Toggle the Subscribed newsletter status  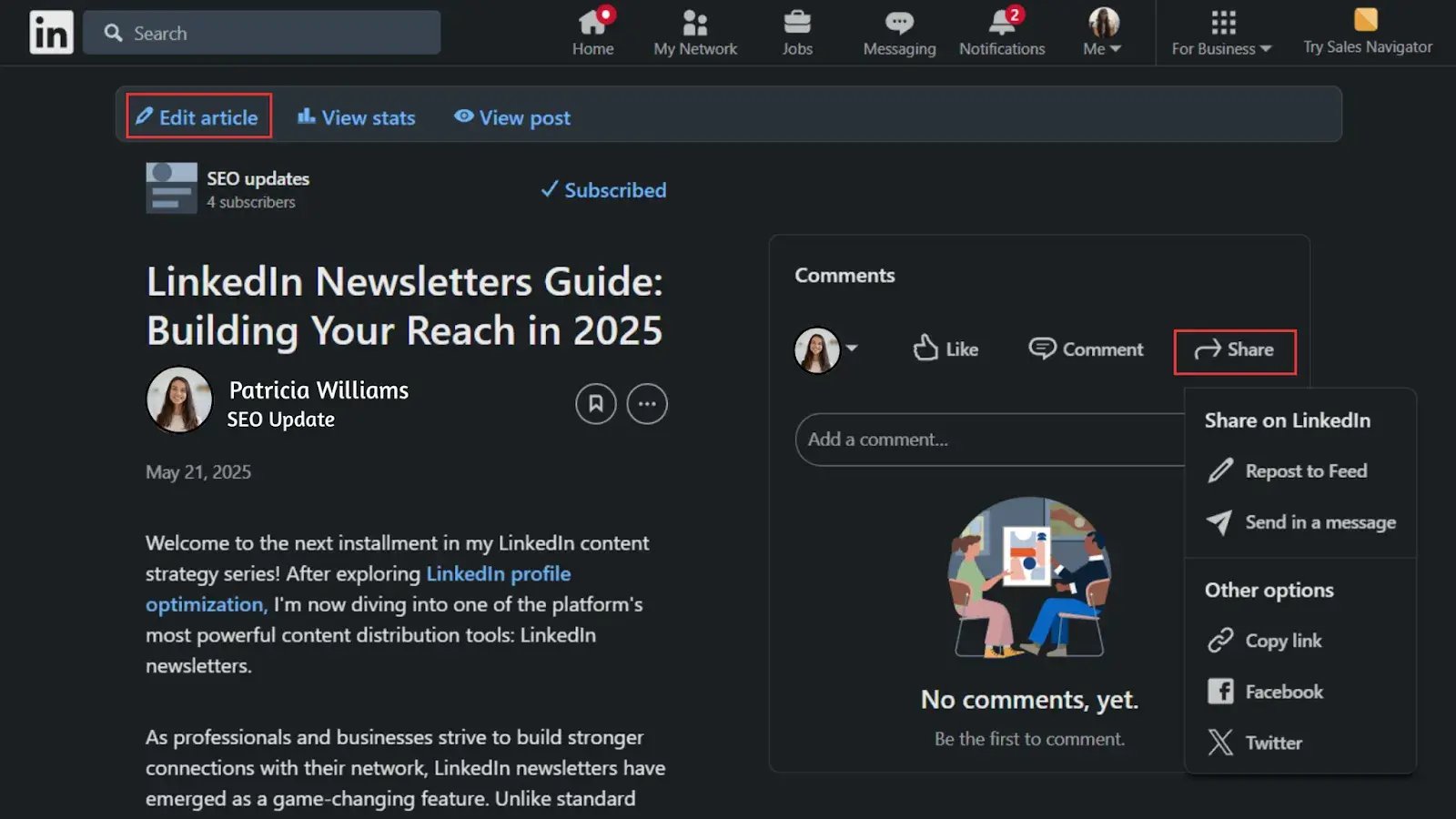(603, 190)
